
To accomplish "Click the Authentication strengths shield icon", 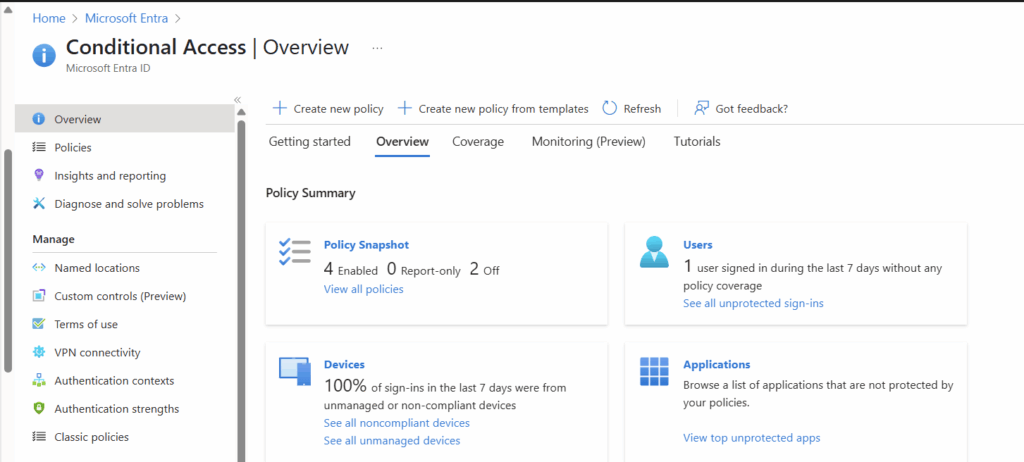I will 39,408.
